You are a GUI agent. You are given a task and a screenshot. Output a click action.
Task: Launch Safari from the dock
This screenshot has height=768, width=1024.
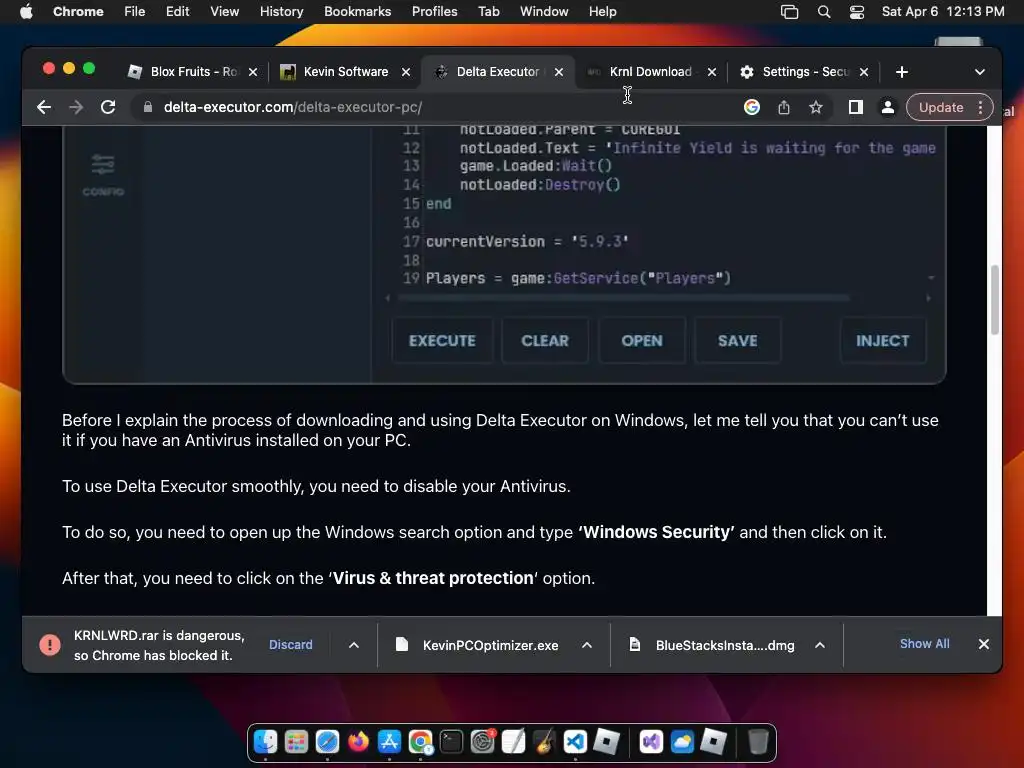coord(327,742)
